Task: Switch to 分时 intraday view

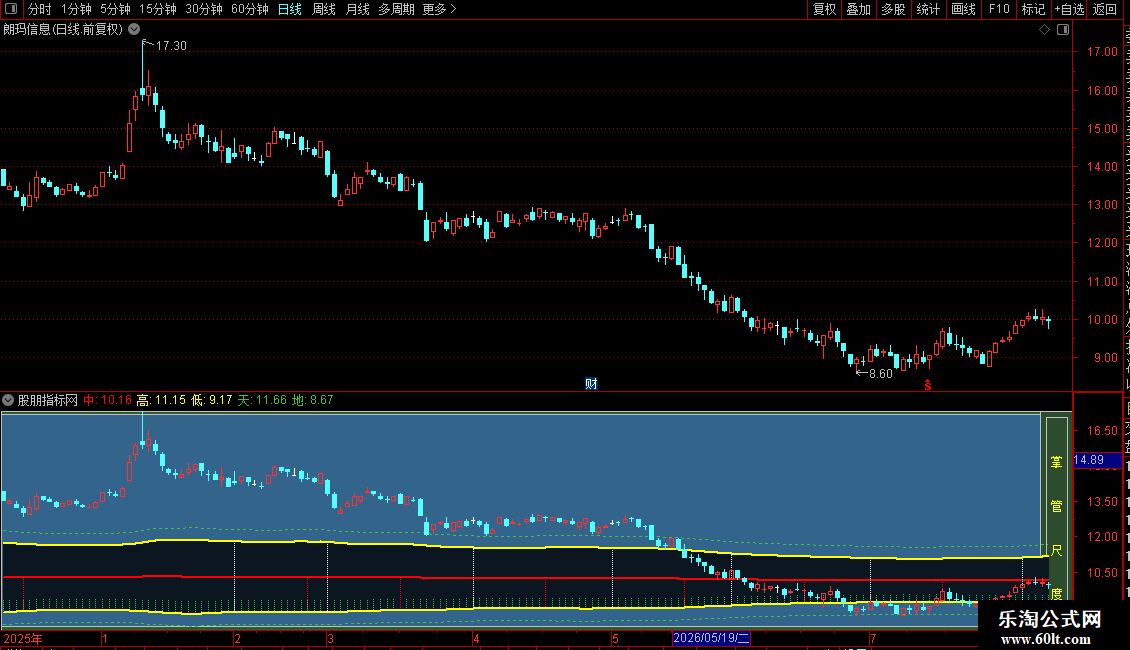Action: point(40,9)
